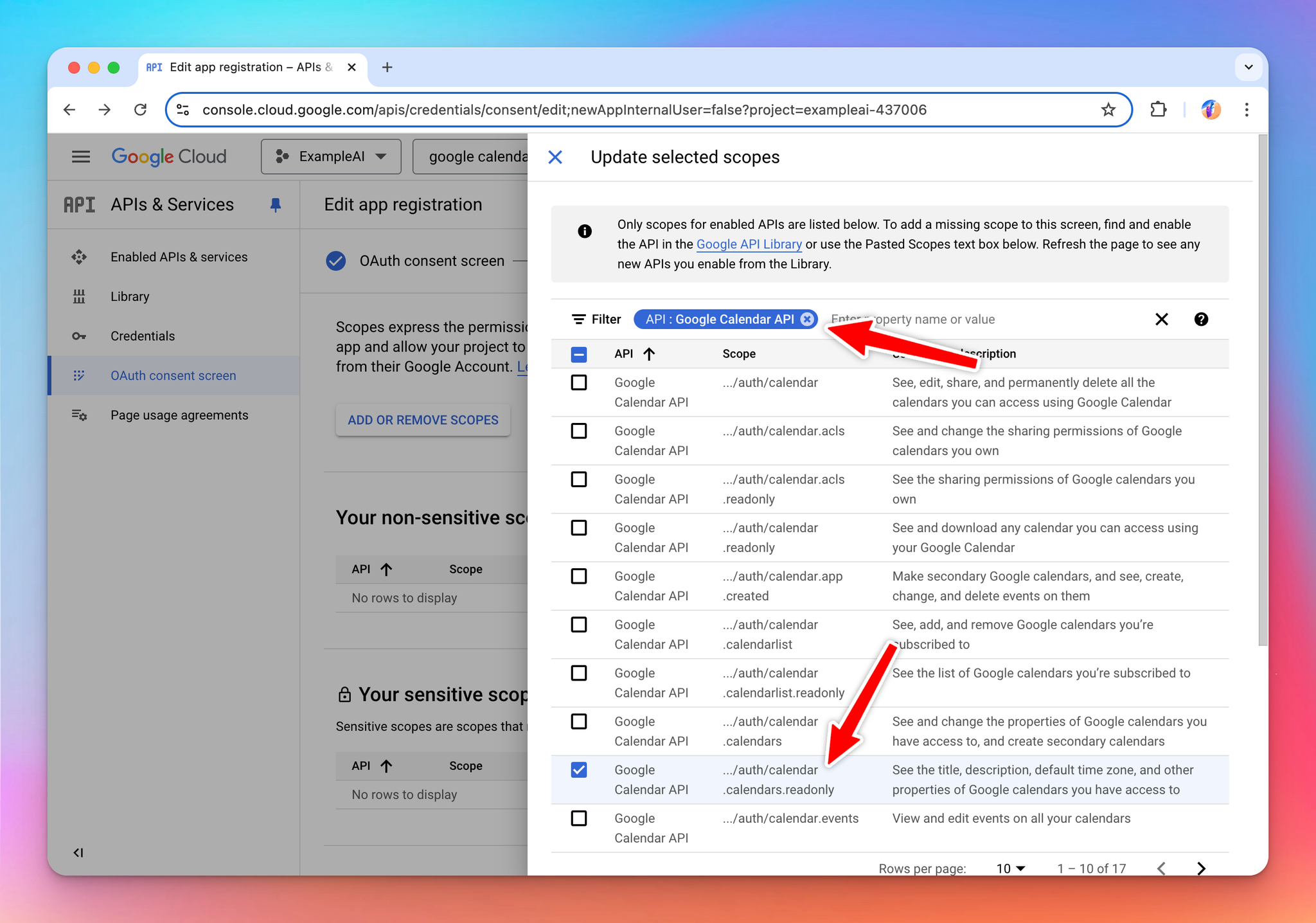Check the .../auth/calendar.events scope box
The image size is (1316, 923).
(x=579, y=818)
